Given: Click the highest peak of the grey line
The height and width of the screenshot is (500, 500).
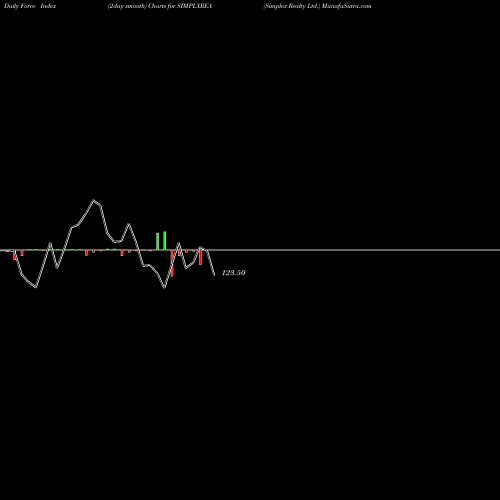Looking at the screenshot, I should click(x=93, y=200).
